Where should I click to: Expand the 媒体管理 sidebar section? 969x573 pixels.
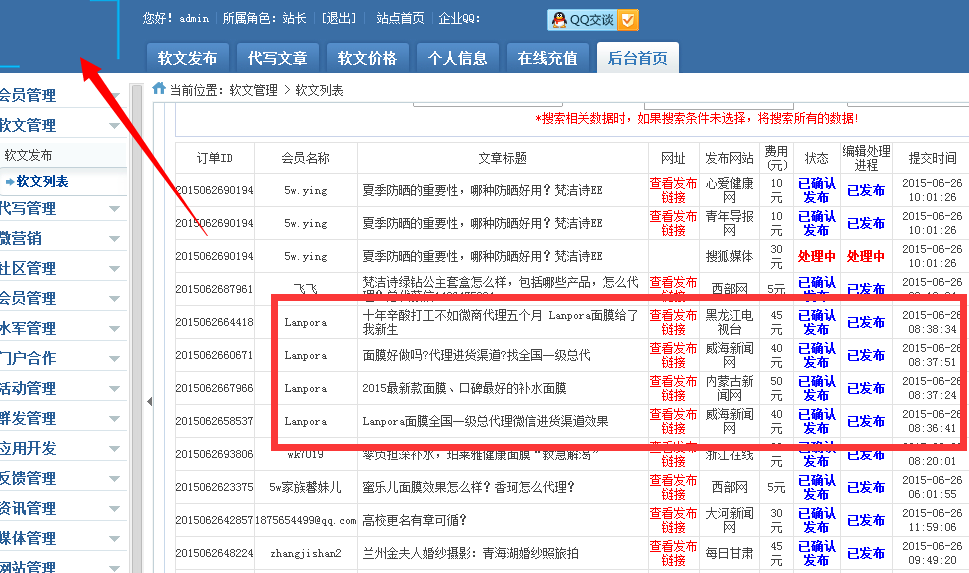(x=60, y=538)
